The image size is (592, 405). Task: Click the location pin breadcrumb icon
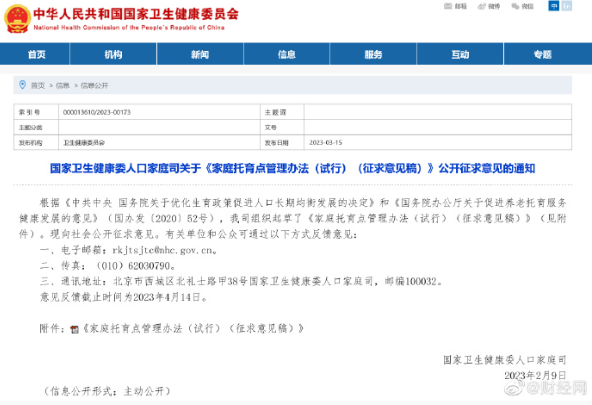(x=22, y=85)
